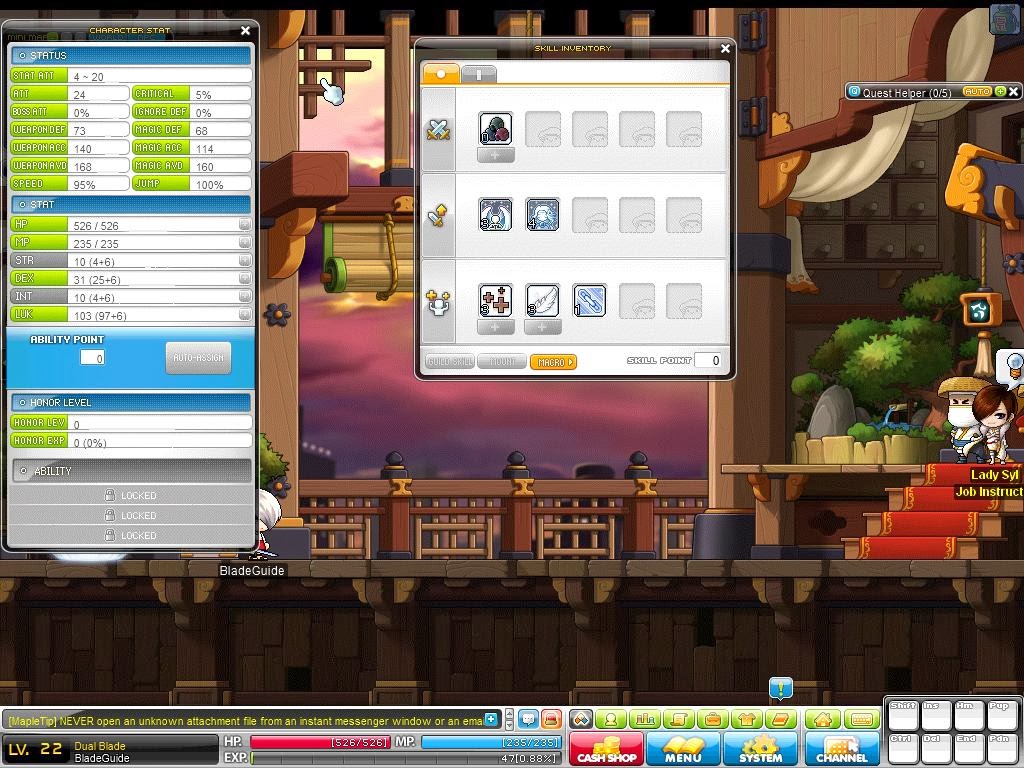Click the AUTO-ASSIGN ability points button
Viewport: 1024px width, 768px height.
click(x=197, y=358)
